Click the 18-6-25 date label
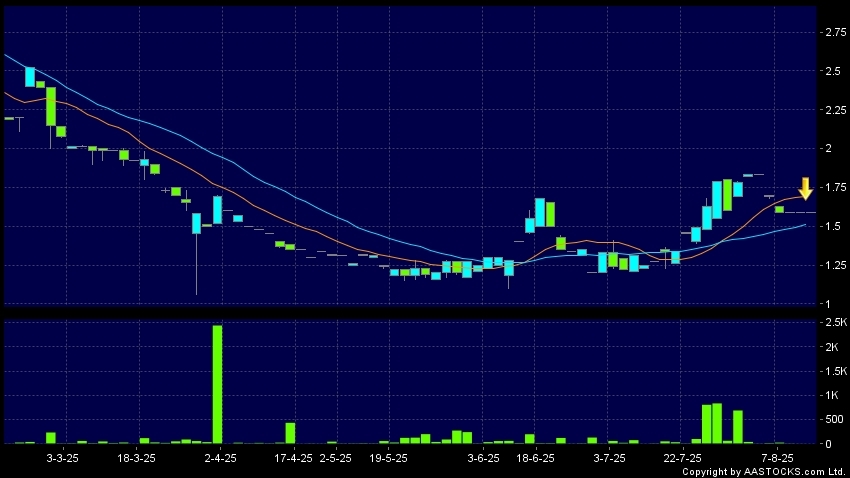The image size is (850, 478). 535,458
